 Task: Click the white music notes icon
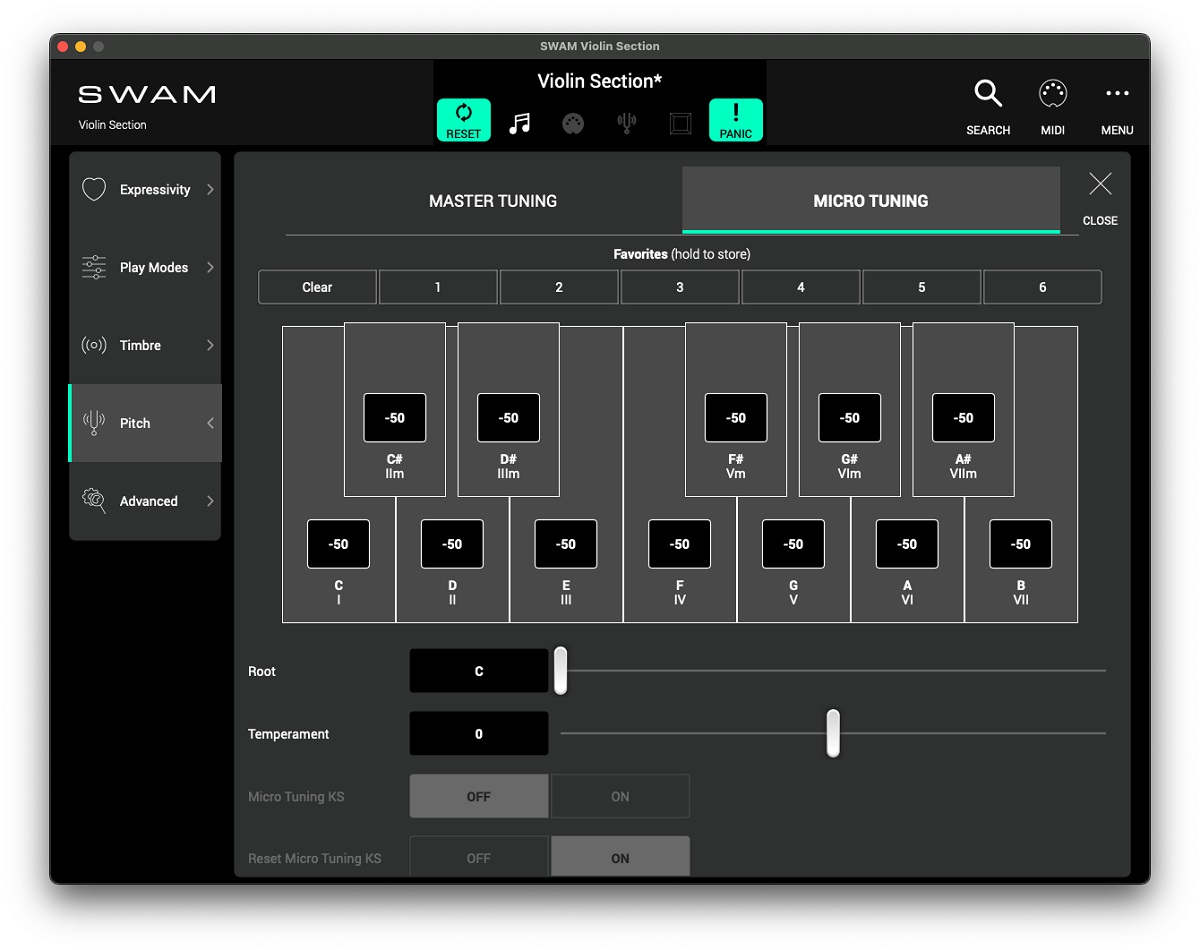518,123
